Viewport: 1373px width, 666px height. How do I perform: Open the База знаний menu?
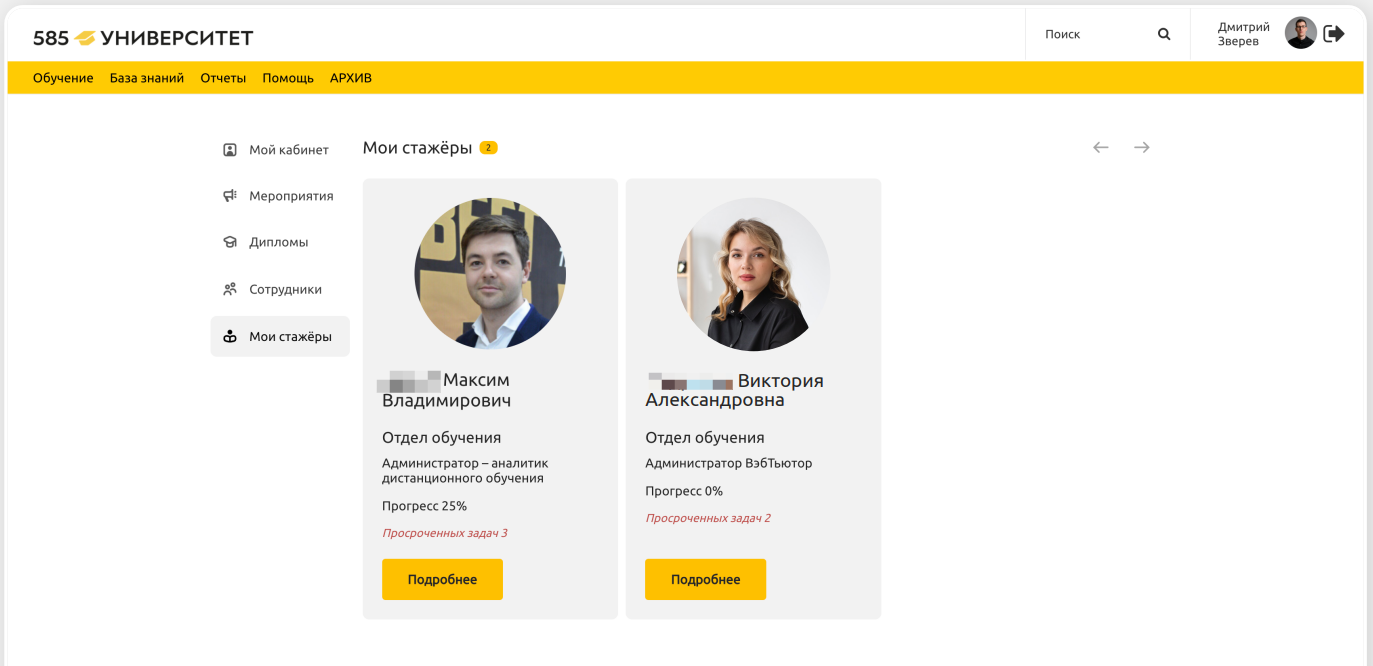[x=147, y=78]
